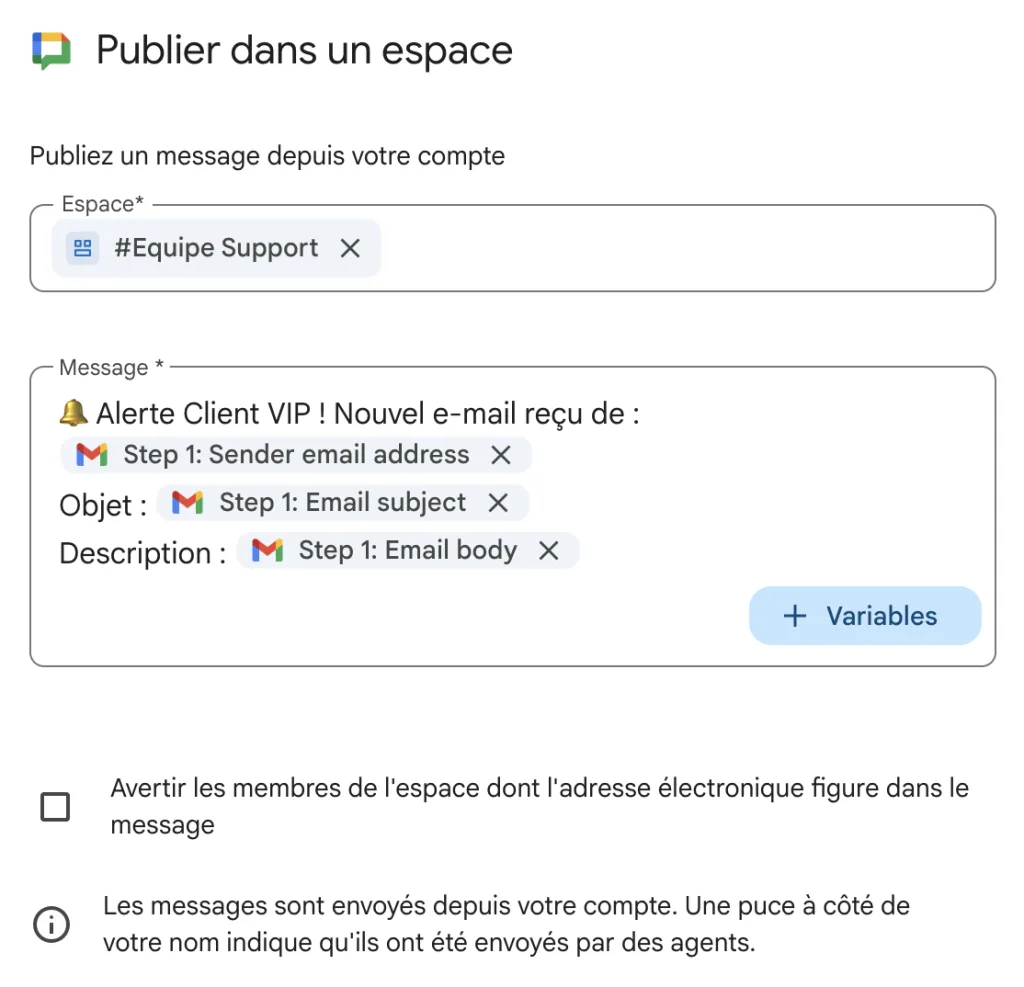This screenshot has width=1024, height=987.
Task: Remove the Email subject variable
Action: [498, 503]
